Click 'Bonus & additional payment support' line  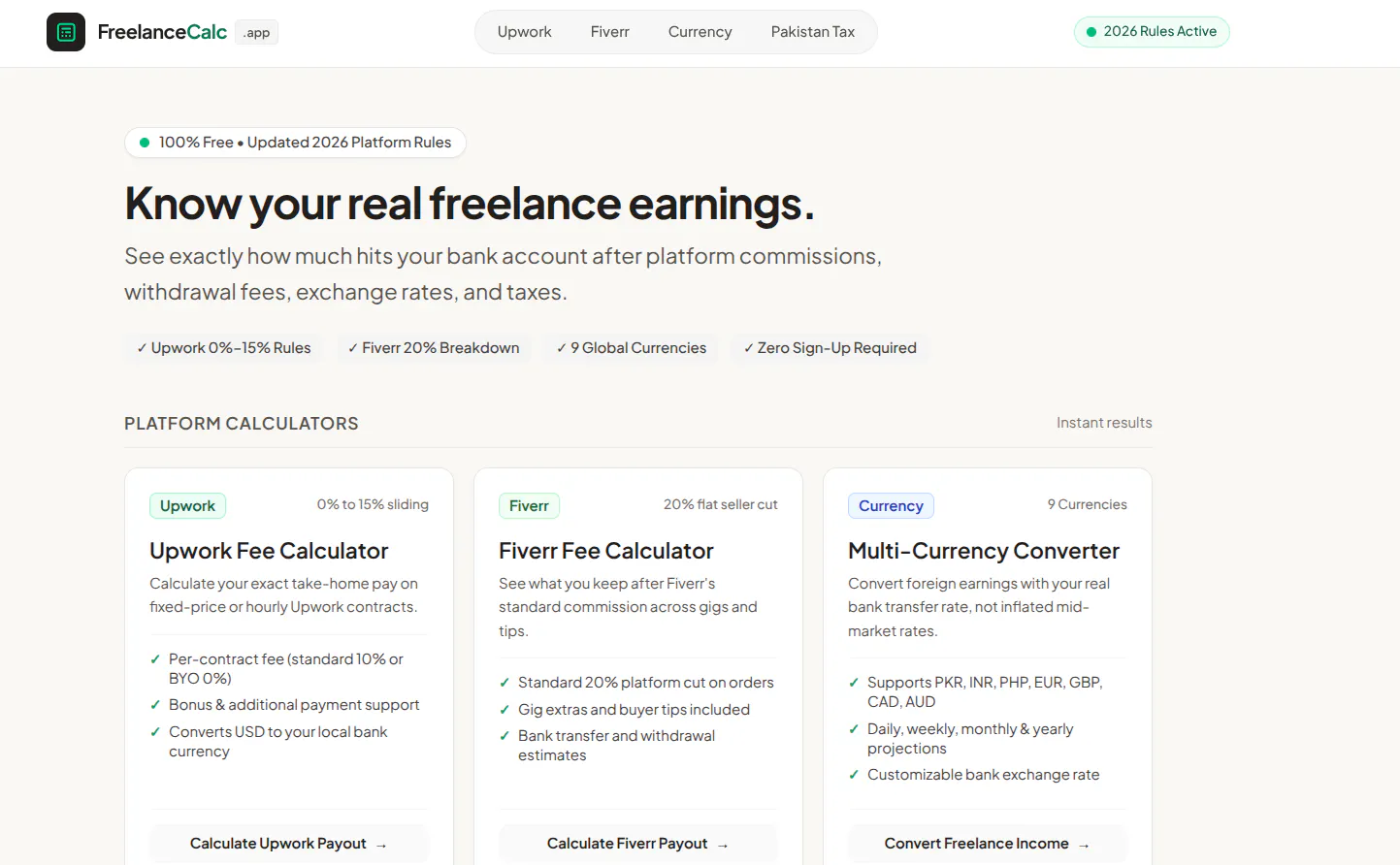click(x=294, y=705)
